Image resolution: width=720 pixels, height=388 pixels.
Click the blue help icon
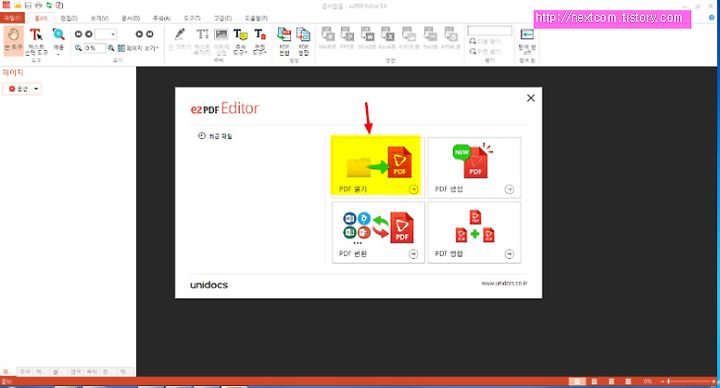(x=712, y=17)
